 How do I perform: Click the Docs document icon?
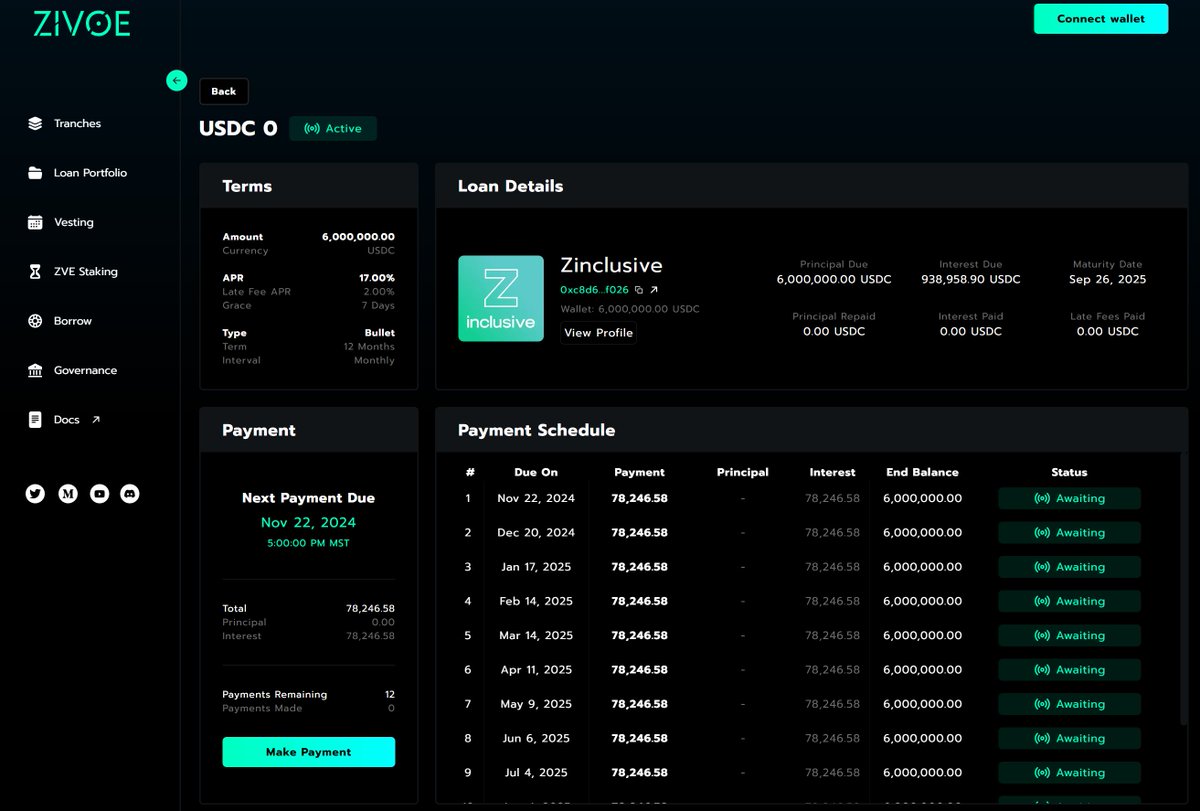[x=35, y=420]
